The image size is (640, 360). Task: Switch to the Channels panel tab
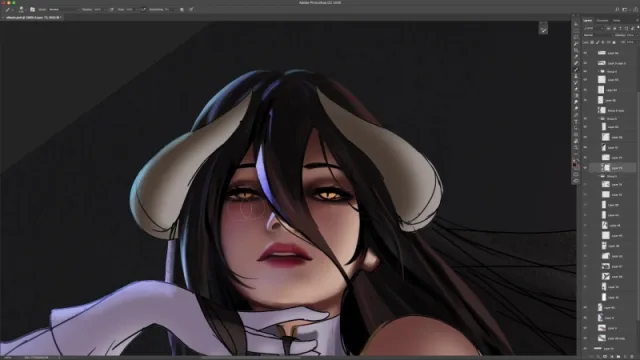click(x=602, y=20)
